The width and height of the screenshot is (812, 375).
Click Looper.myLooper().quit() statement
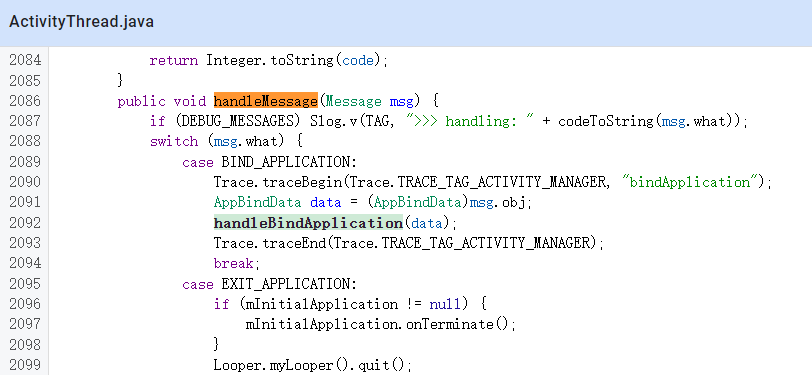[x=312, y=366]
